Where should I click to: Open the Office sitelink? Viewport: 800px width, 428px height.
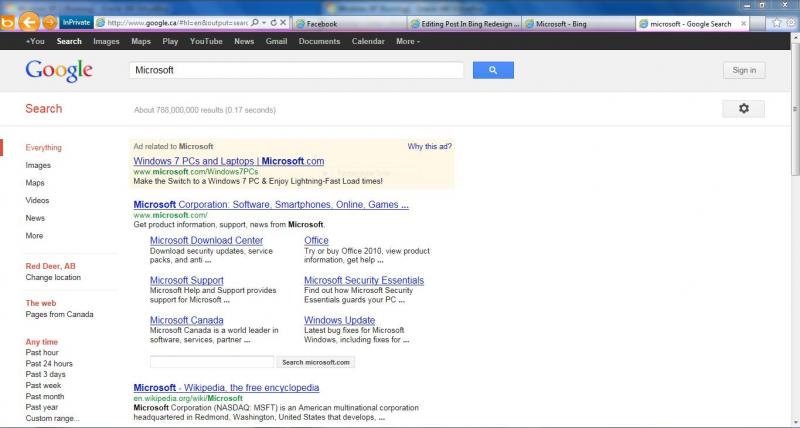tap(316, 240)
